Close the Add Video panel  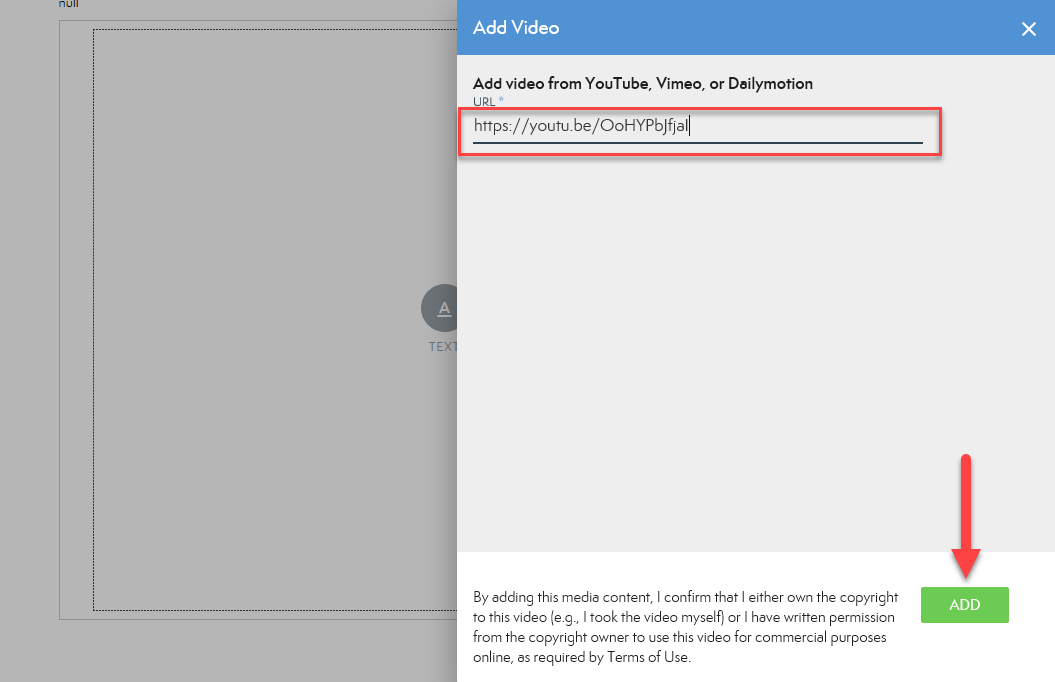1028,29
